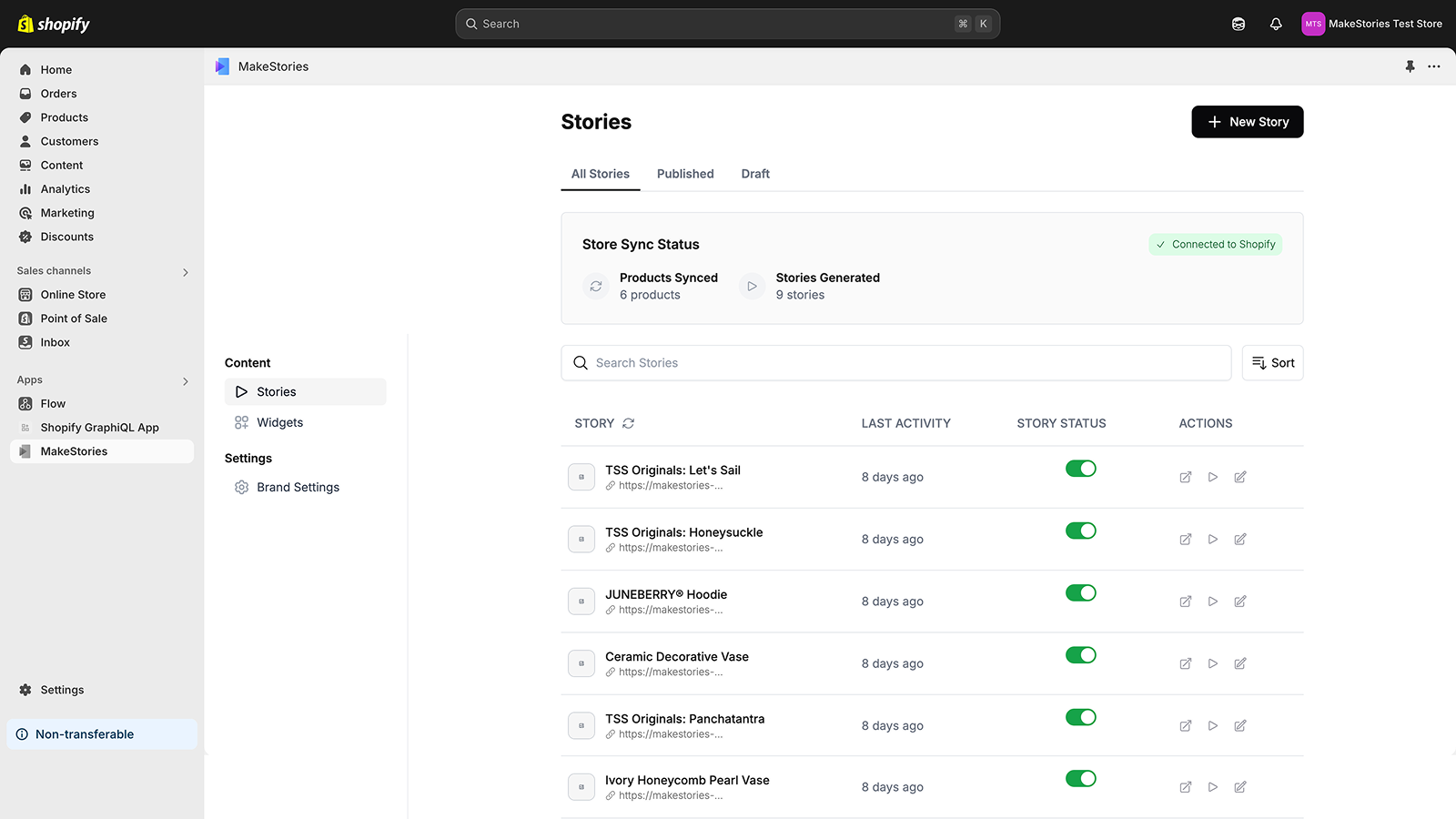Click the Analytics icon in the sidebar
Screen dimensions: 1456x819
25,188
